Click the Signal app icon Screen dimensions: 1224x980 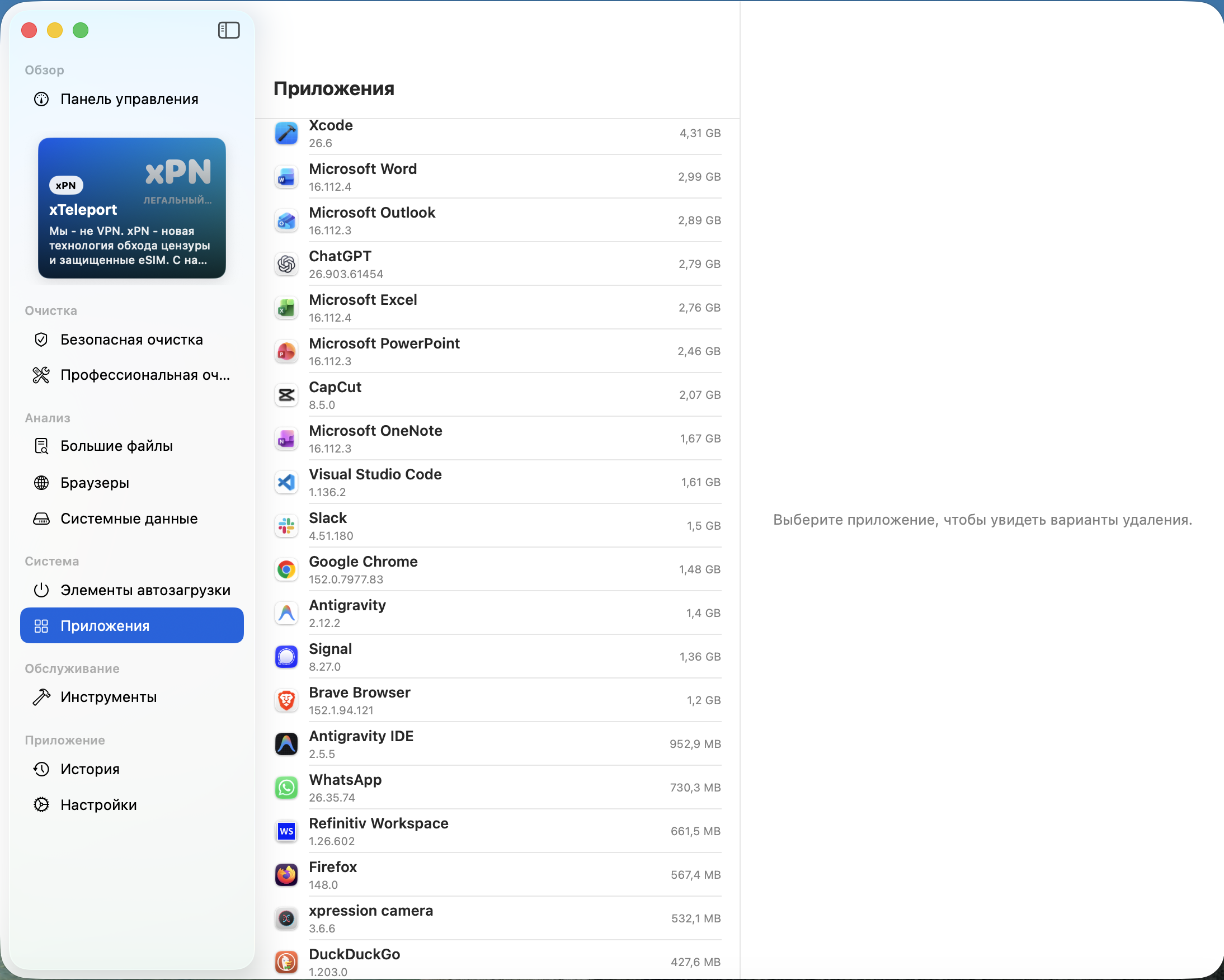click(x=286, y=657)
